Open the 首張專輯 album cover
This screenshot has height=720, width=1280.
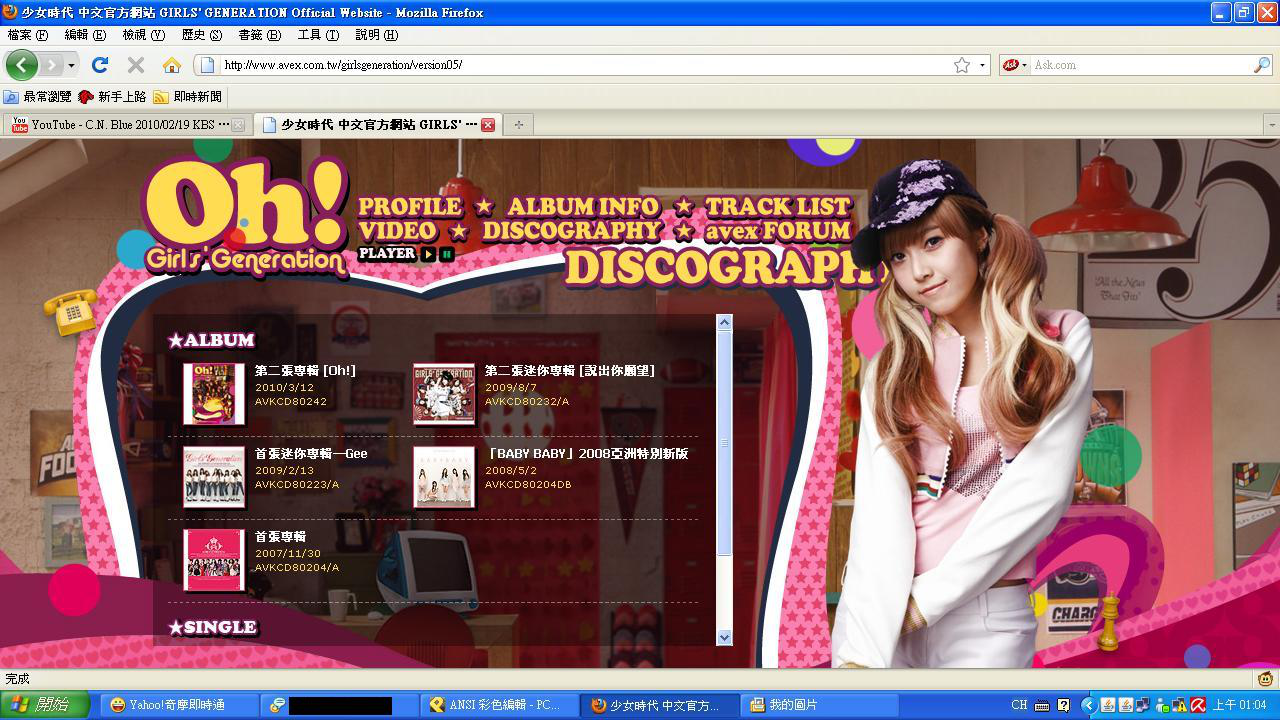tap(214, 560)
